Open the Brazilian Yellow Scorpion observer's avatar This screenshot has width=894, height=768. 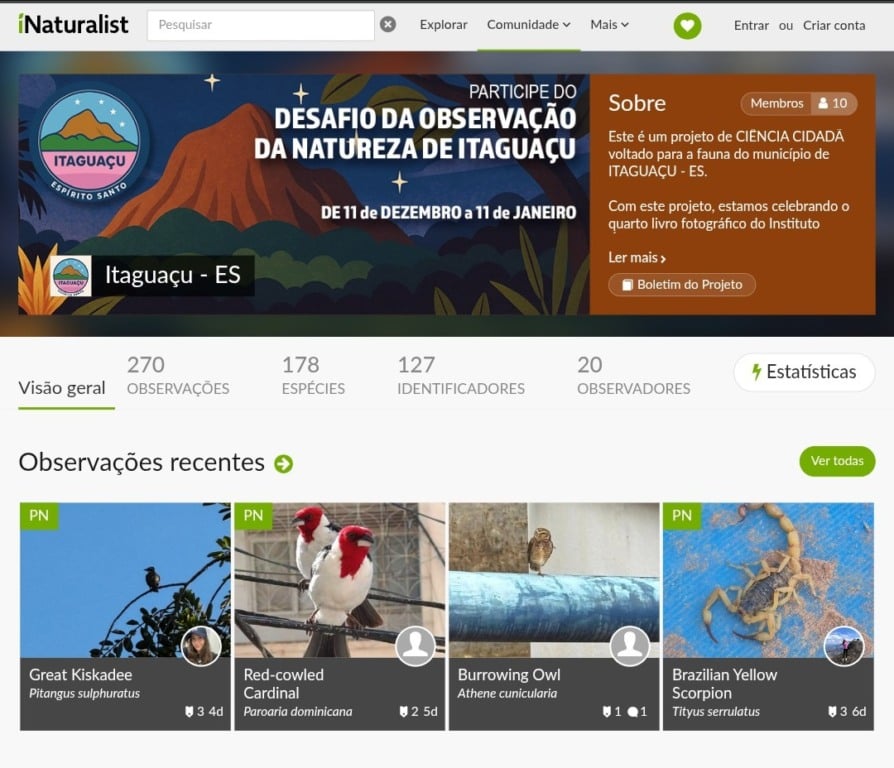click(844, 646)
